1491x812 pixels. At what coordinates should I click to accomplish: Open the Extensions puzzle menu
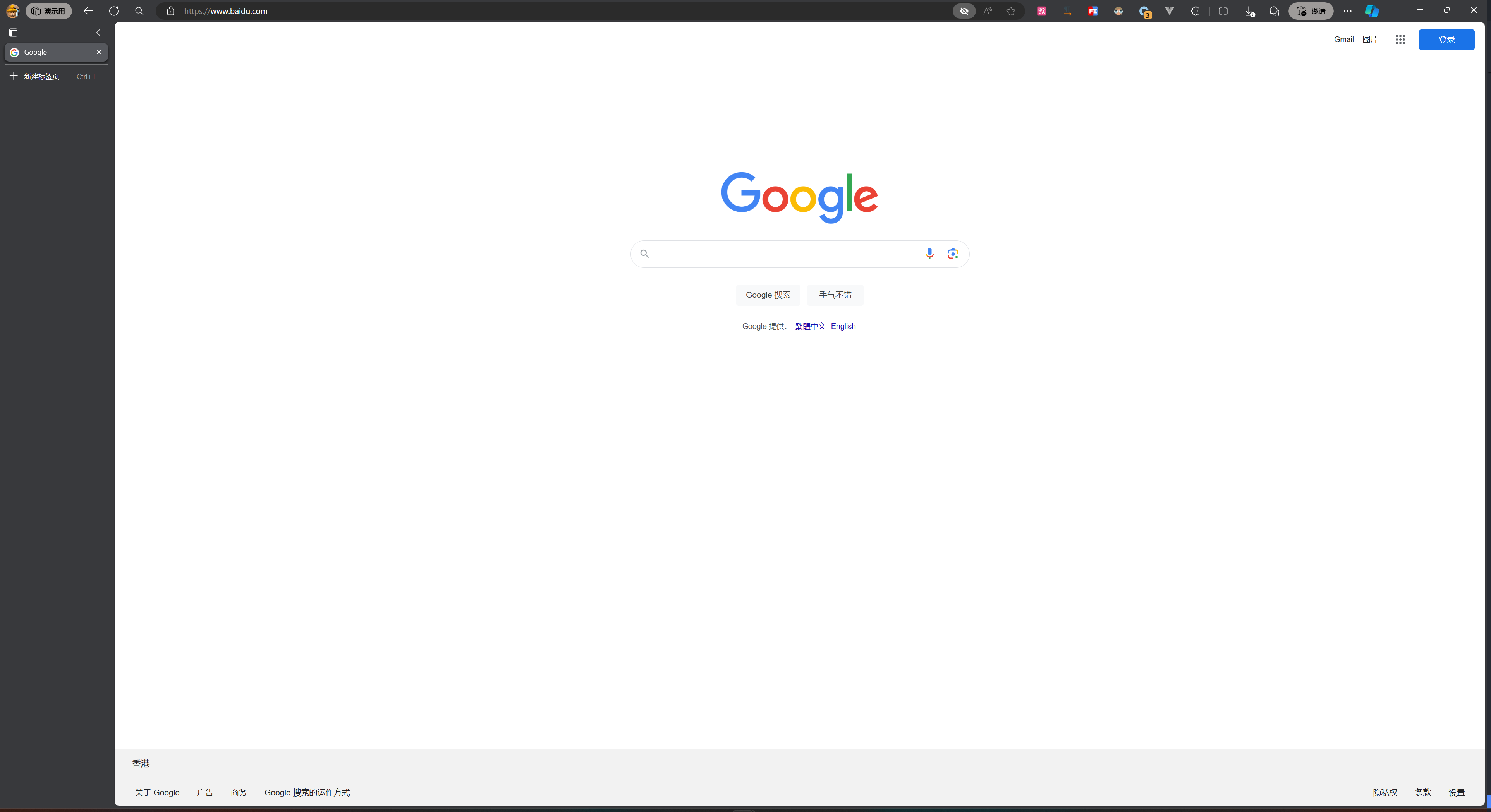(1195, 11)
